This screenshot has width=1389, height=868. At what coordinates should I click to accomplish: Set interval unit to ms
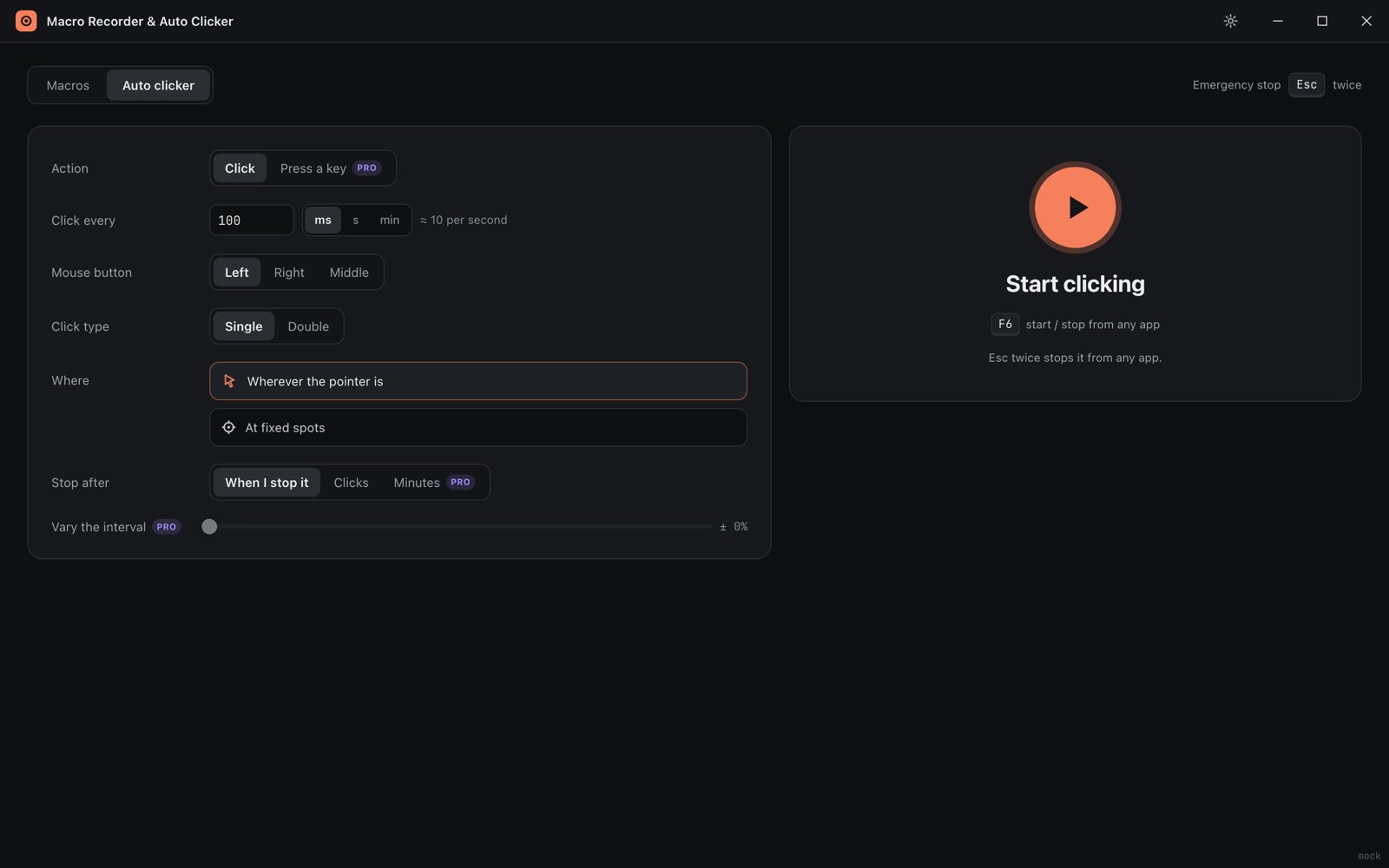coord(323,220)
